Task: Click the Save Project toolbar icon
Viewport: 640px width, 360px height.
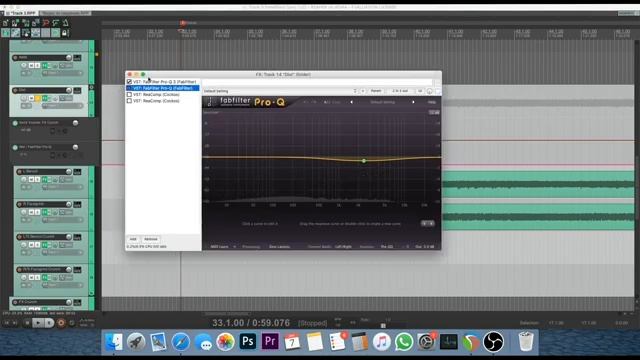Action: pyautogui.click(x=25, y=23)
